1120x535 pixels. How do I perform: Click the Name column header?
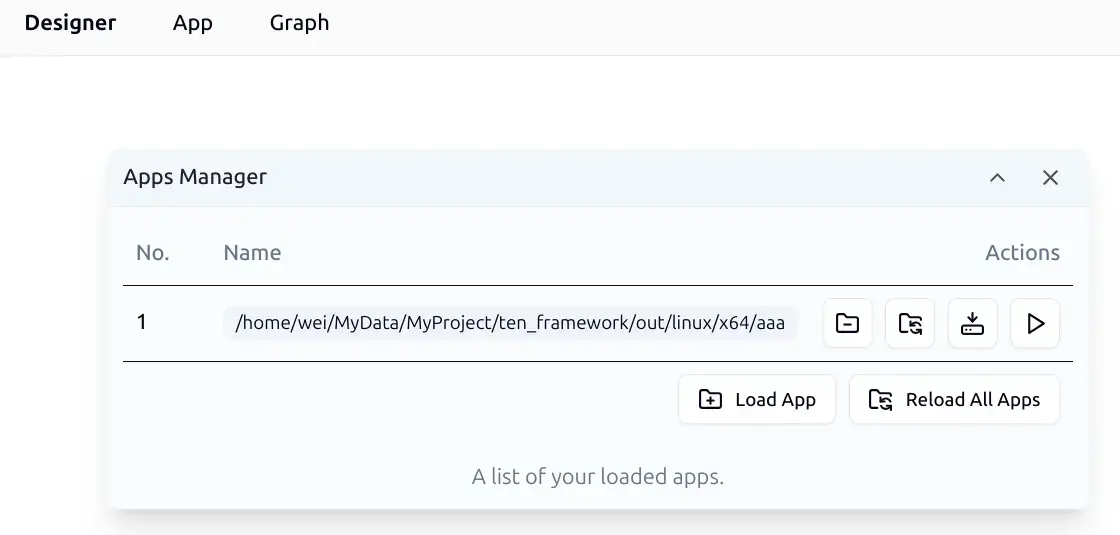point(252,253)
